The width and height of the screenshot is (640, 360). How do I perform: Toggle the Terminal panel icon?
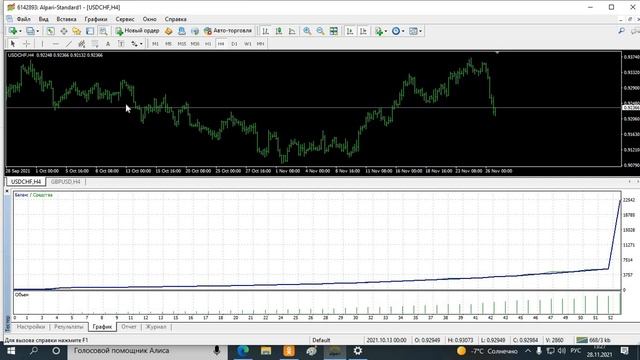click(x=90, y=31)
